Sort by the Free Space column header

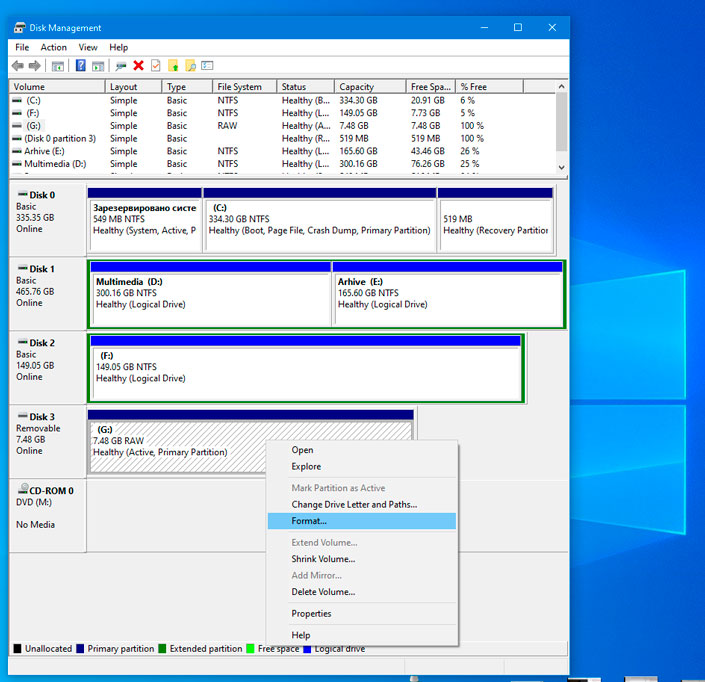tap(431, 87)
